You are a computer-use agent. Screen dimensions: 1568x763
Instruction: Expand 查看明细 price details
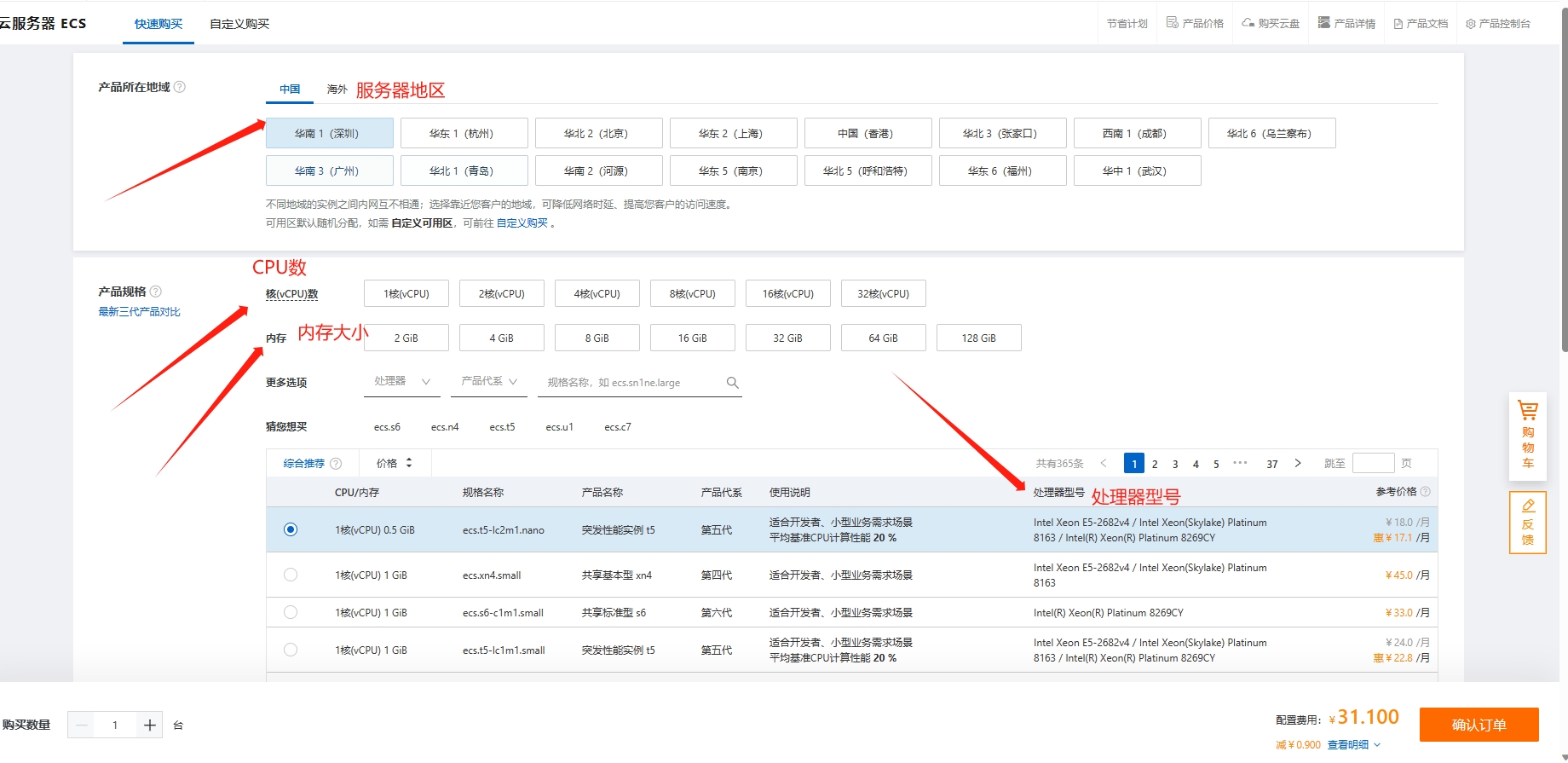[1353, 745]
